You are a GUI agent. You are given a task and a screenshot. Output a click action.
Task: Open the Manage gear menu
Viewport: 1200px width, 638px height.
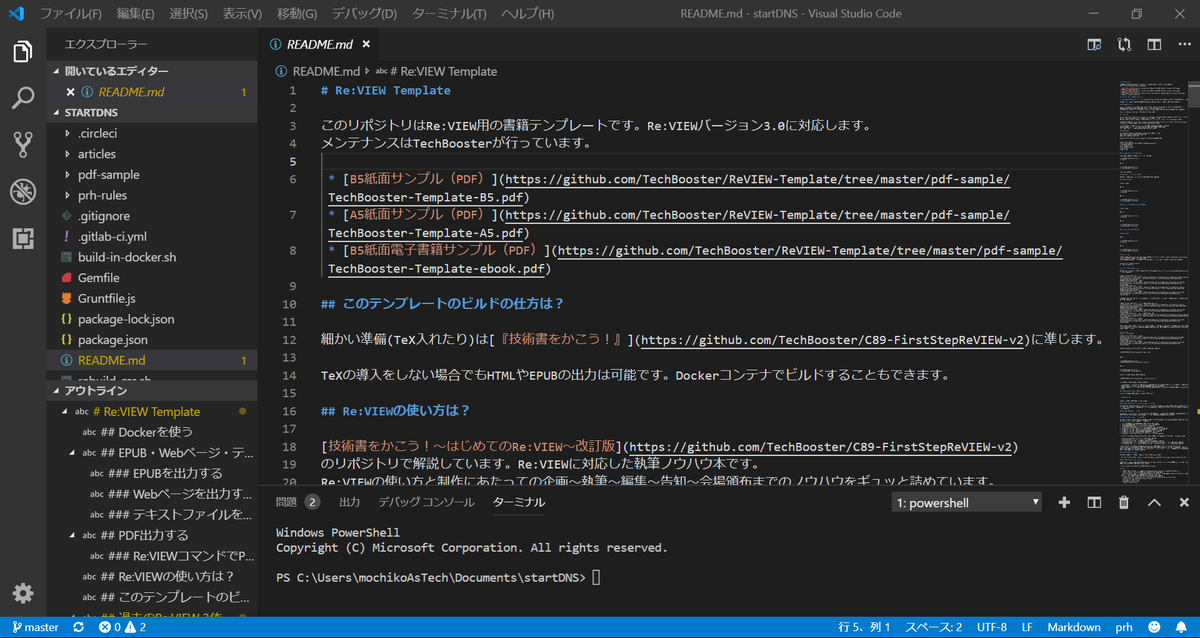click(23, 591)
